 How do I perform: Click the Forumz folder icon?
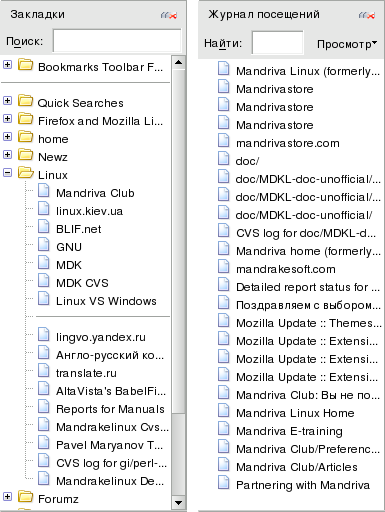click(25, 496)
